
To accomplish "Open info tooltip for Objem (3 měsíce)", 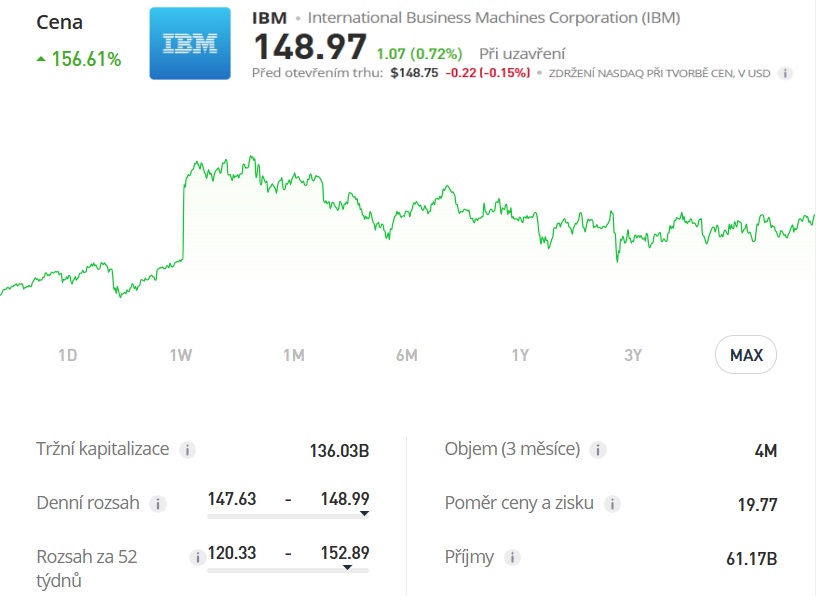I will pos(597,450).
